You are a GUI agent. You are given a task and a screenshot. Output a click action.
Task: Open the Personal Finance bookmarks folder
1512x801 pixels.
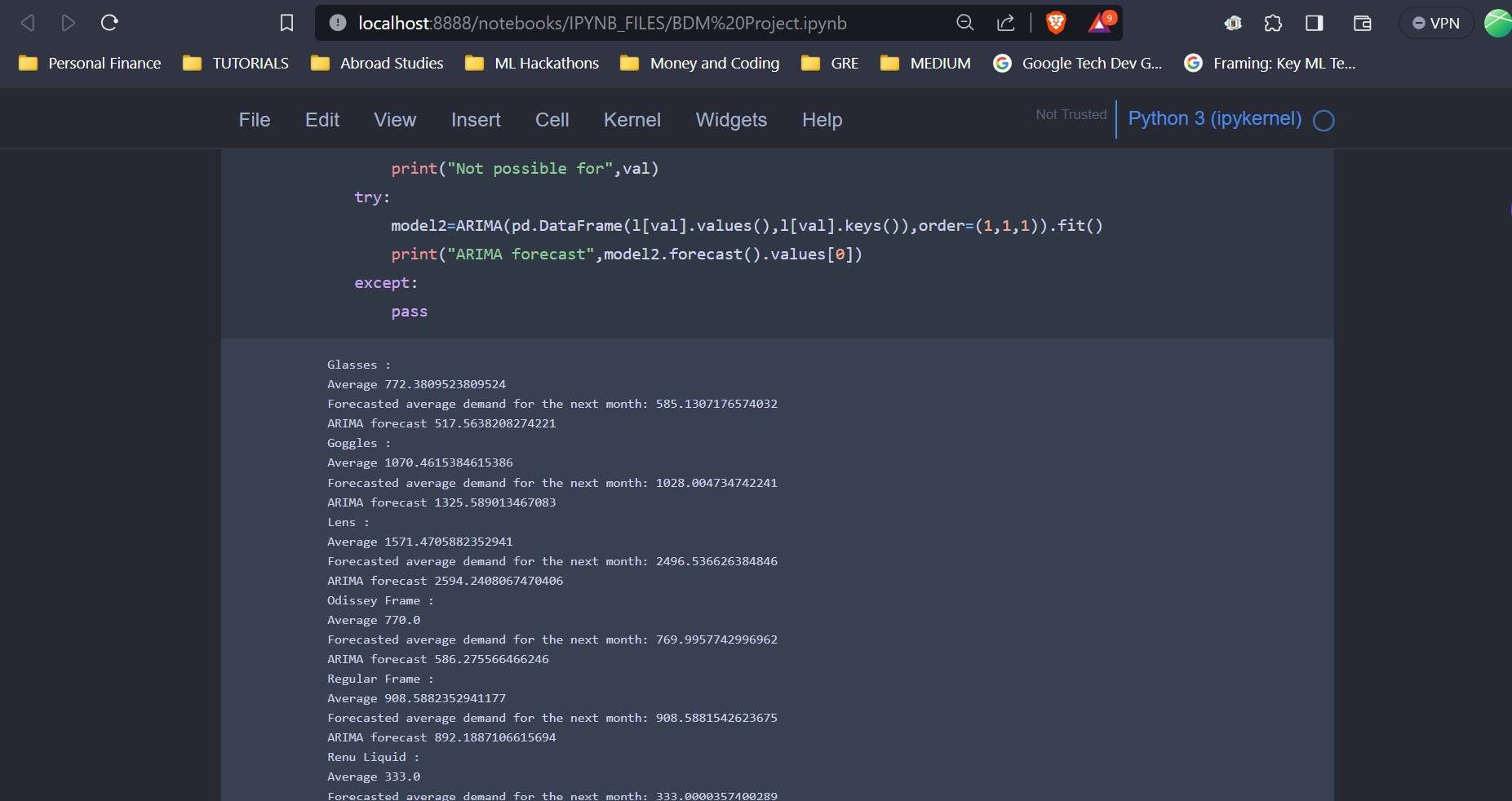tap(90, 63)
